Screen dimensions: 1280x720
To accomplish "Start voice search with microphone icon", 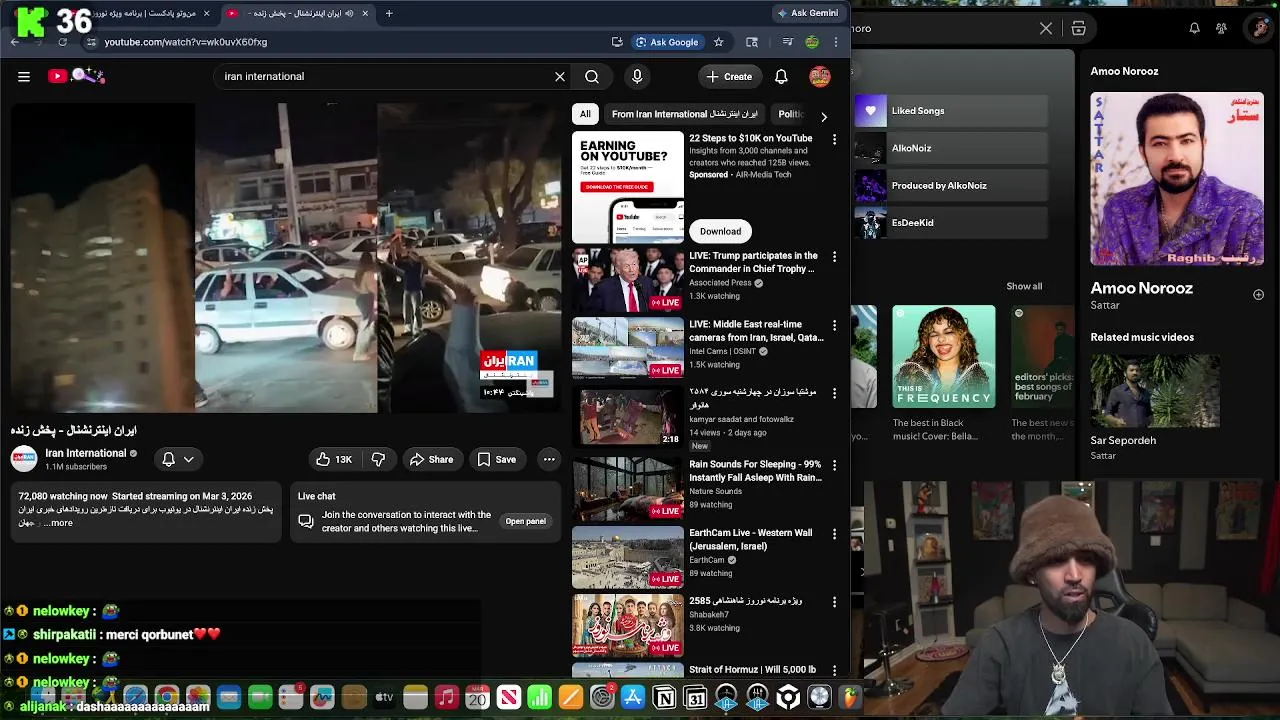I will pos(637,76).
